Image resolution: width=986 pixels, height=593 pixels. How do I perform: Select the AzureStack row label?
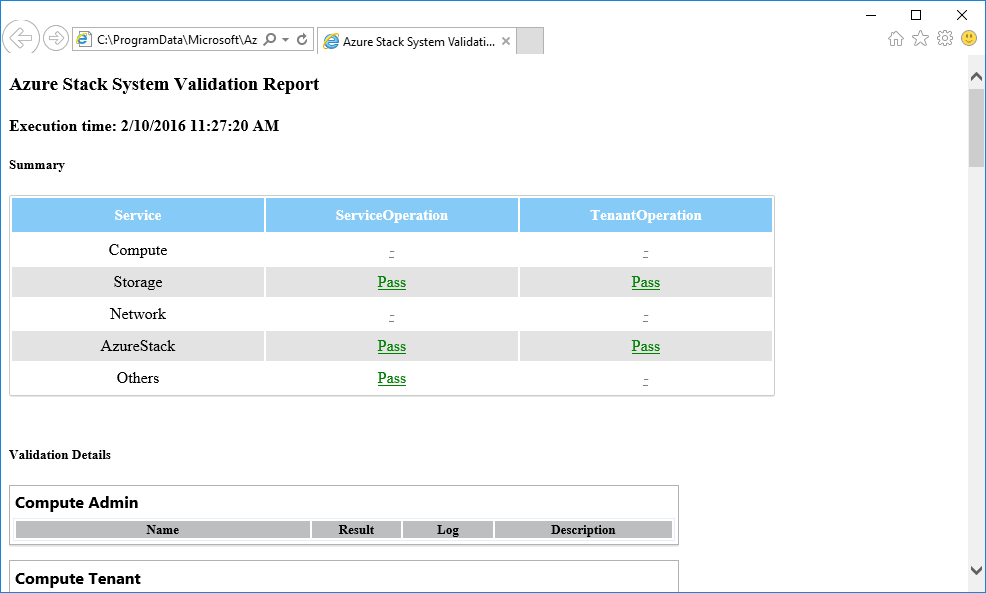138,346
